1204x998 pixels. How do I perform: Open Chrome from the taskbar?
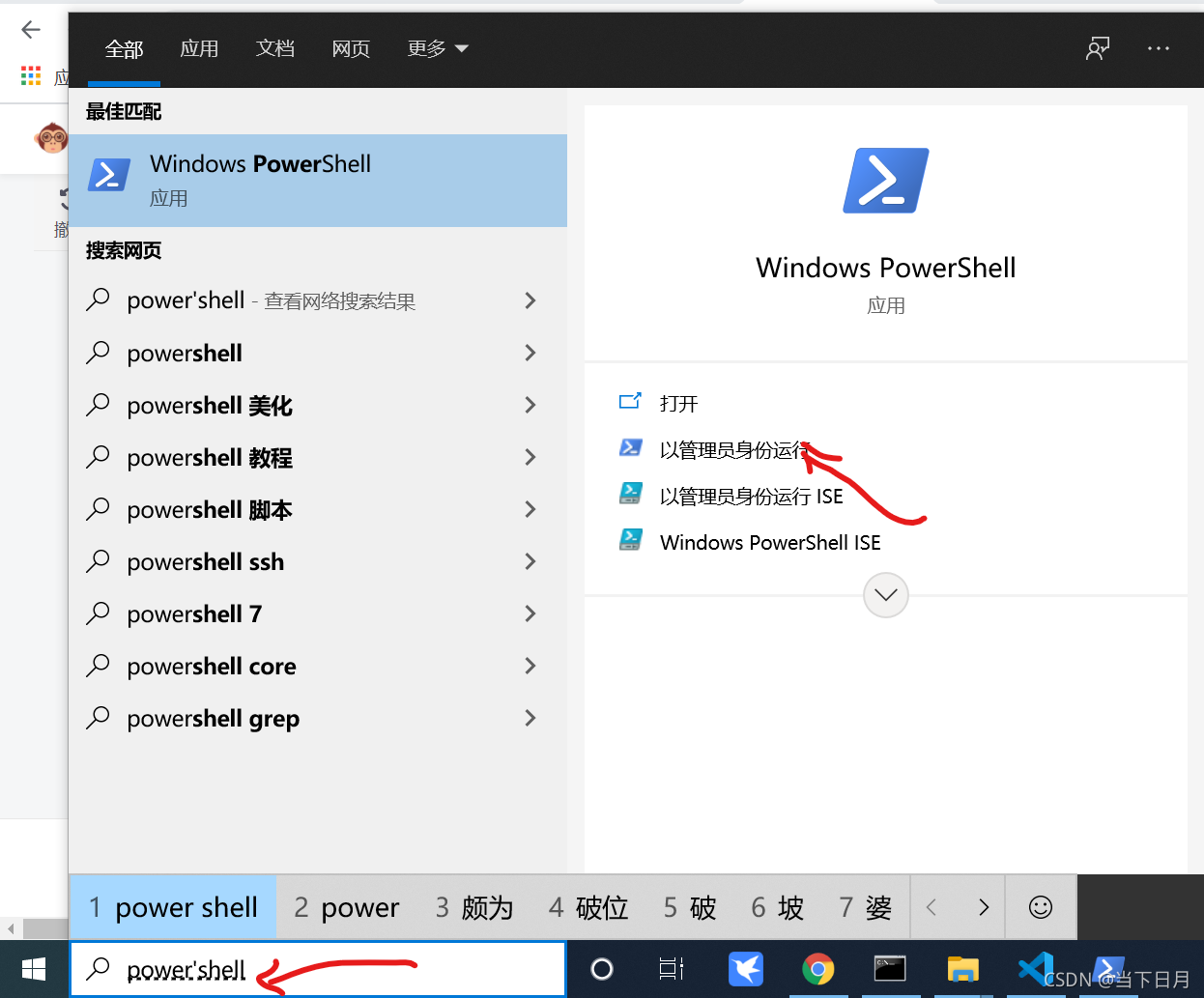click(817, 969)
